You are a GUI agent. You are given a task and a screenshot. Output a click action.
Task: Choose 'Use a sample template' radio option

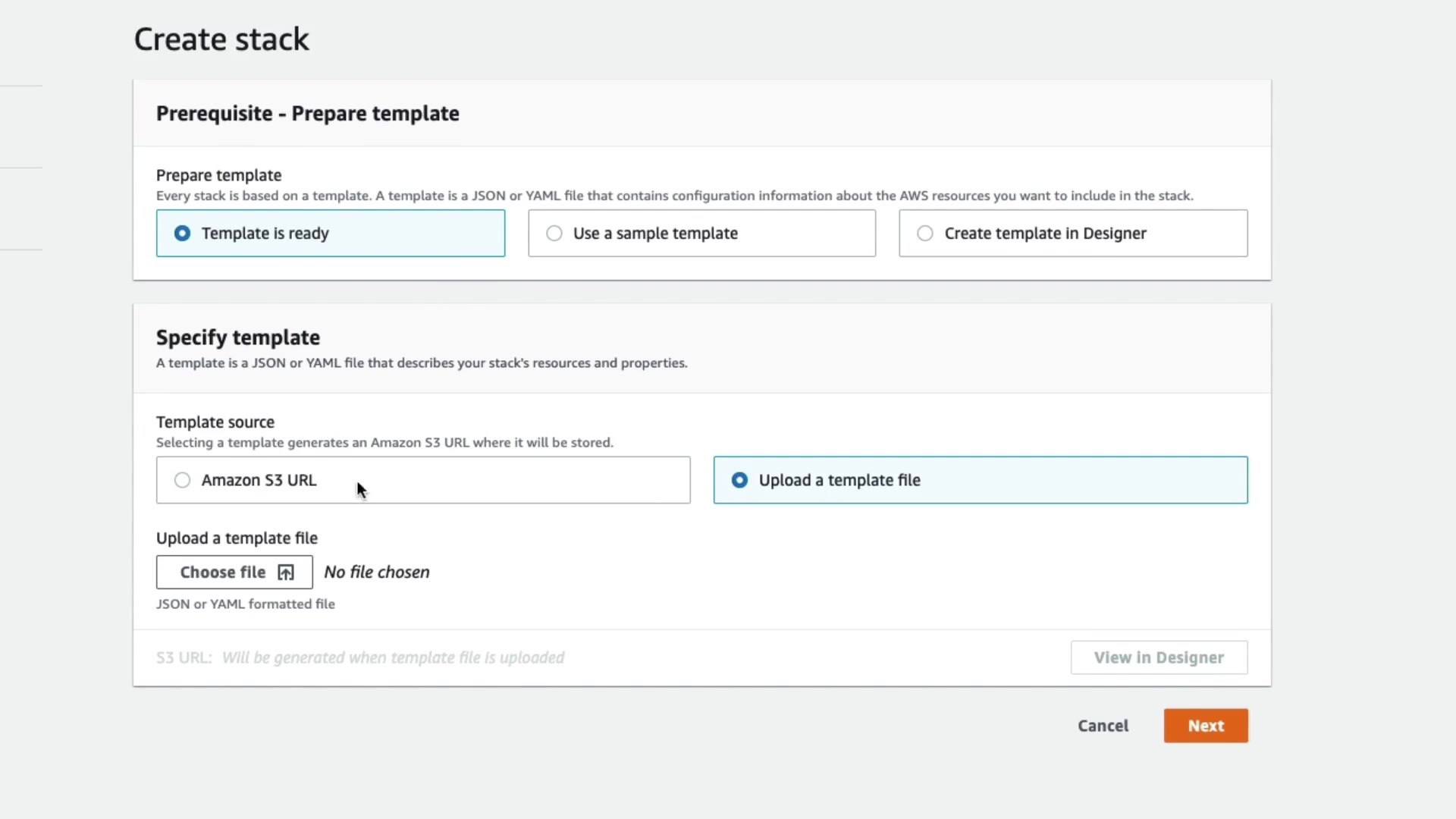pyautogui.click(x=554, y=234)
